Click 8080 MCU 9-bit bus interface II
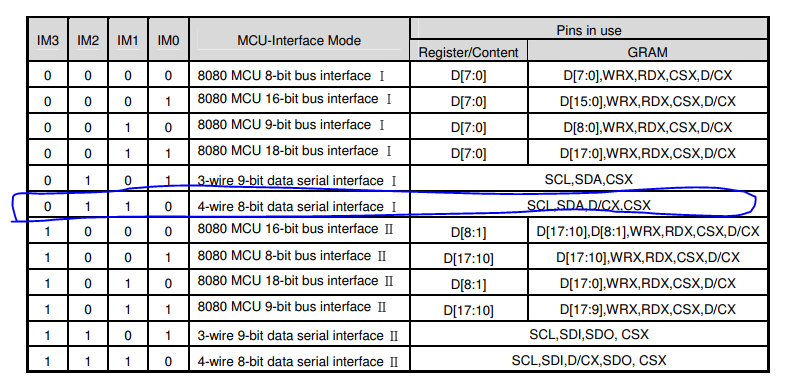Viewport: 802px width, 386px height. (x=292, y=307)
